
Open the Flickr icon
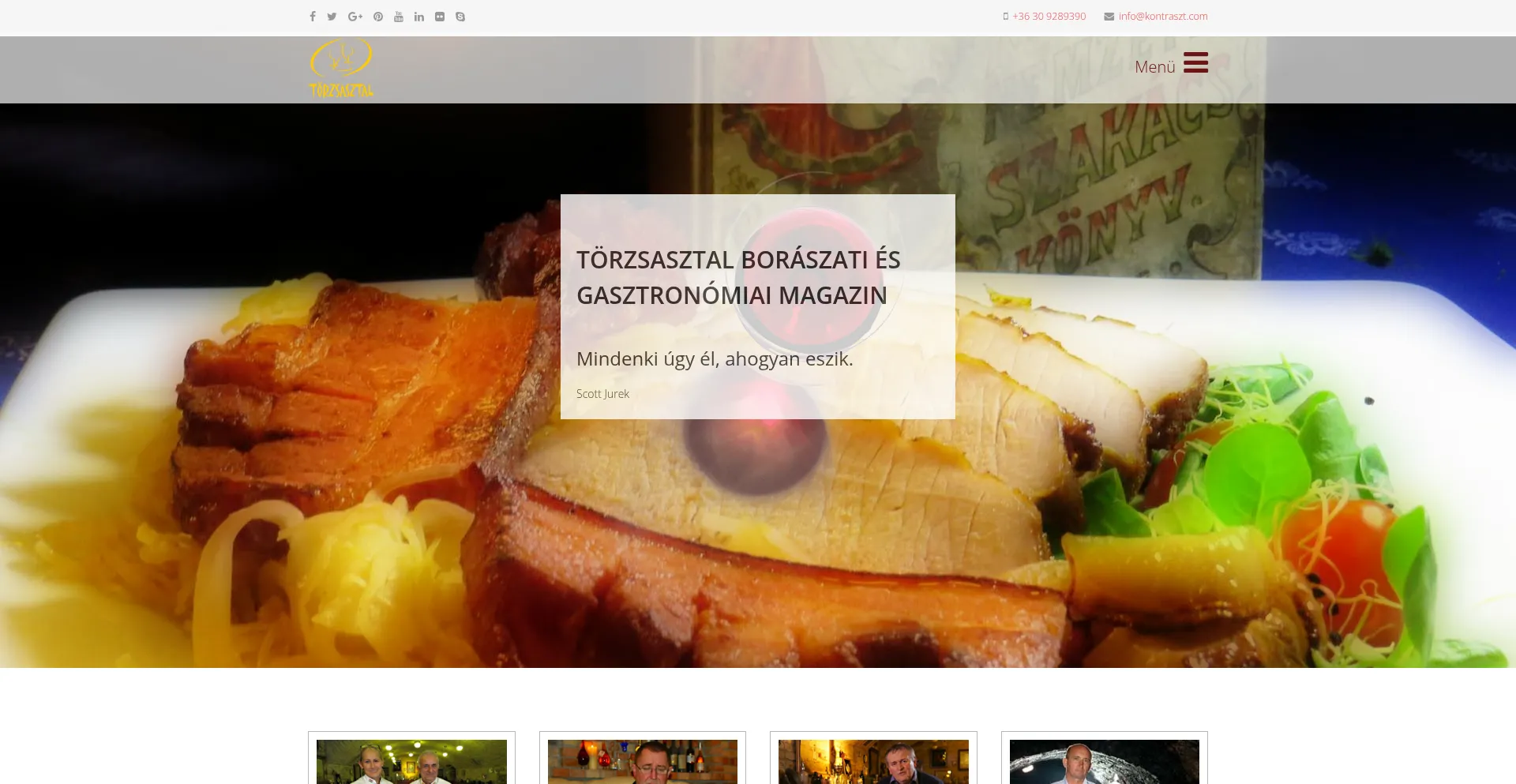[440, 16]
